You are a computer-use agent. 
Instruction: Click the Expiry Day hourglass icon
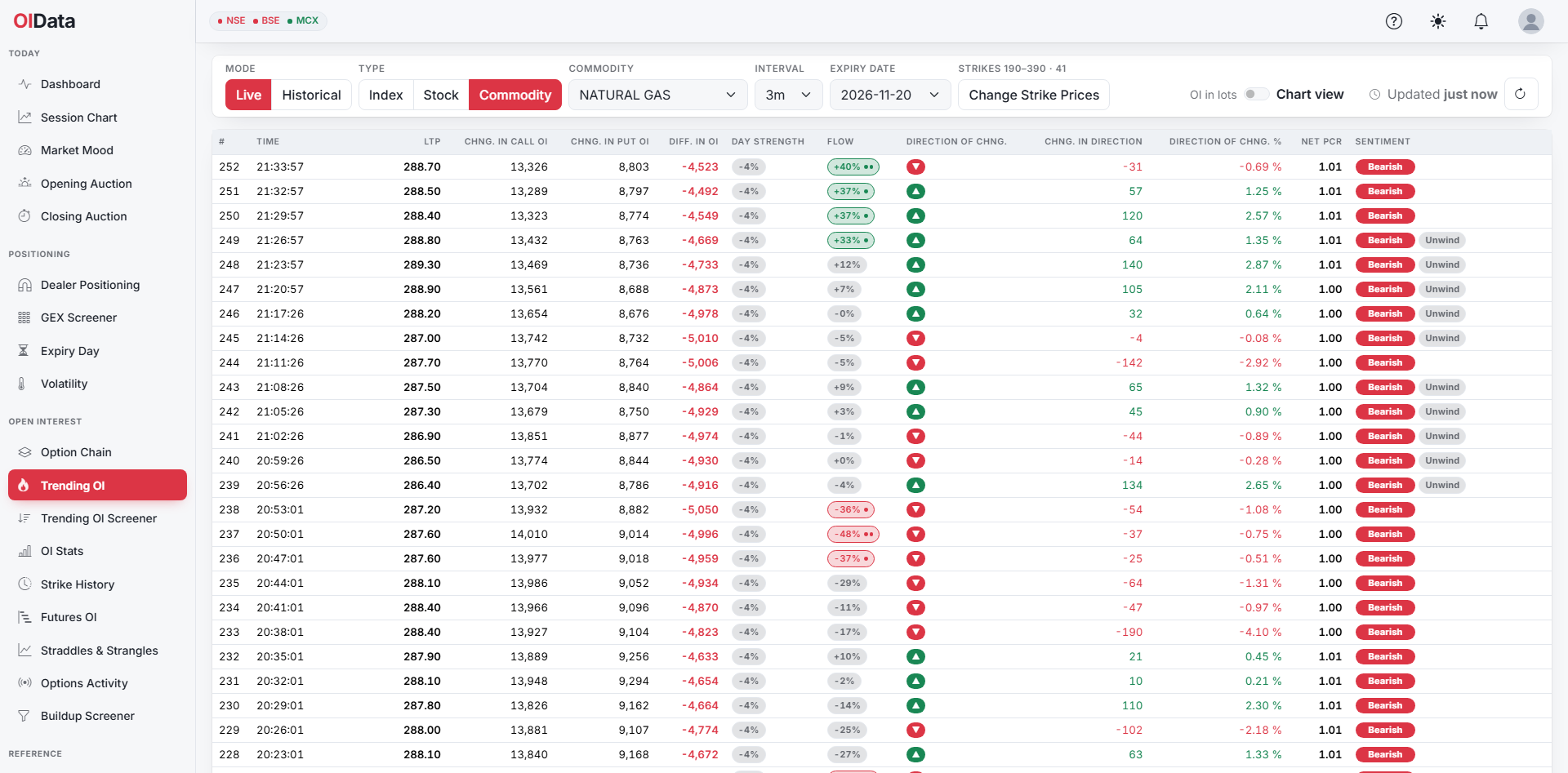pos(24,351)
